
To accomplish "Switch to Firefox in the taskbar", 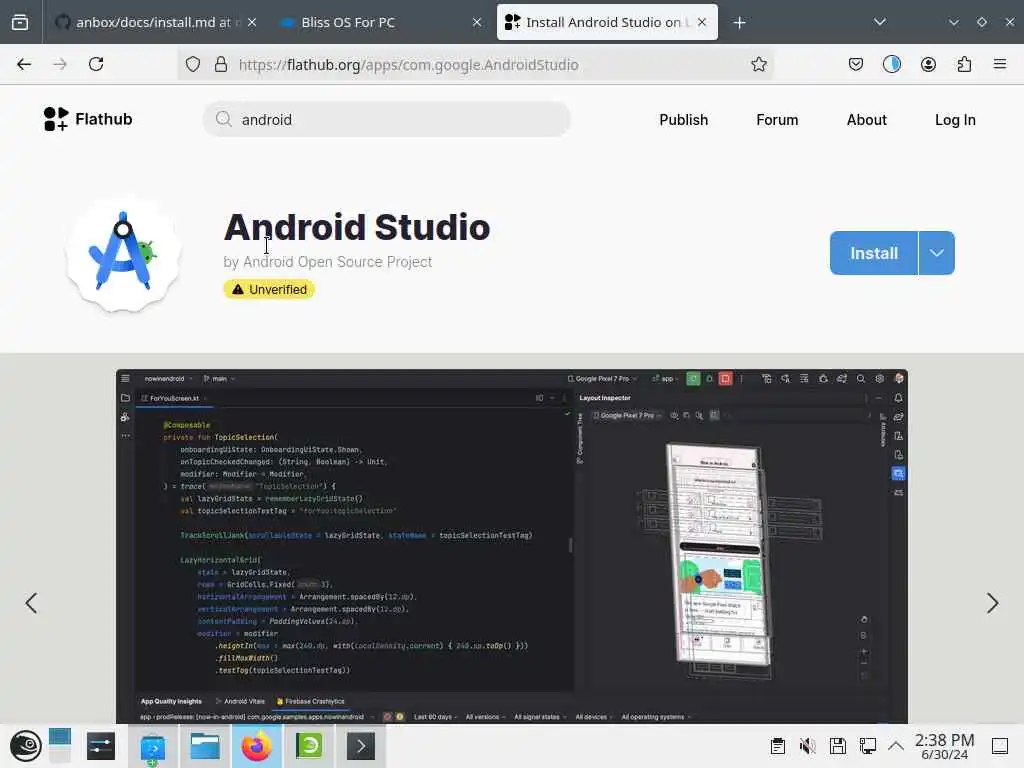I will (x=257, y=746).
